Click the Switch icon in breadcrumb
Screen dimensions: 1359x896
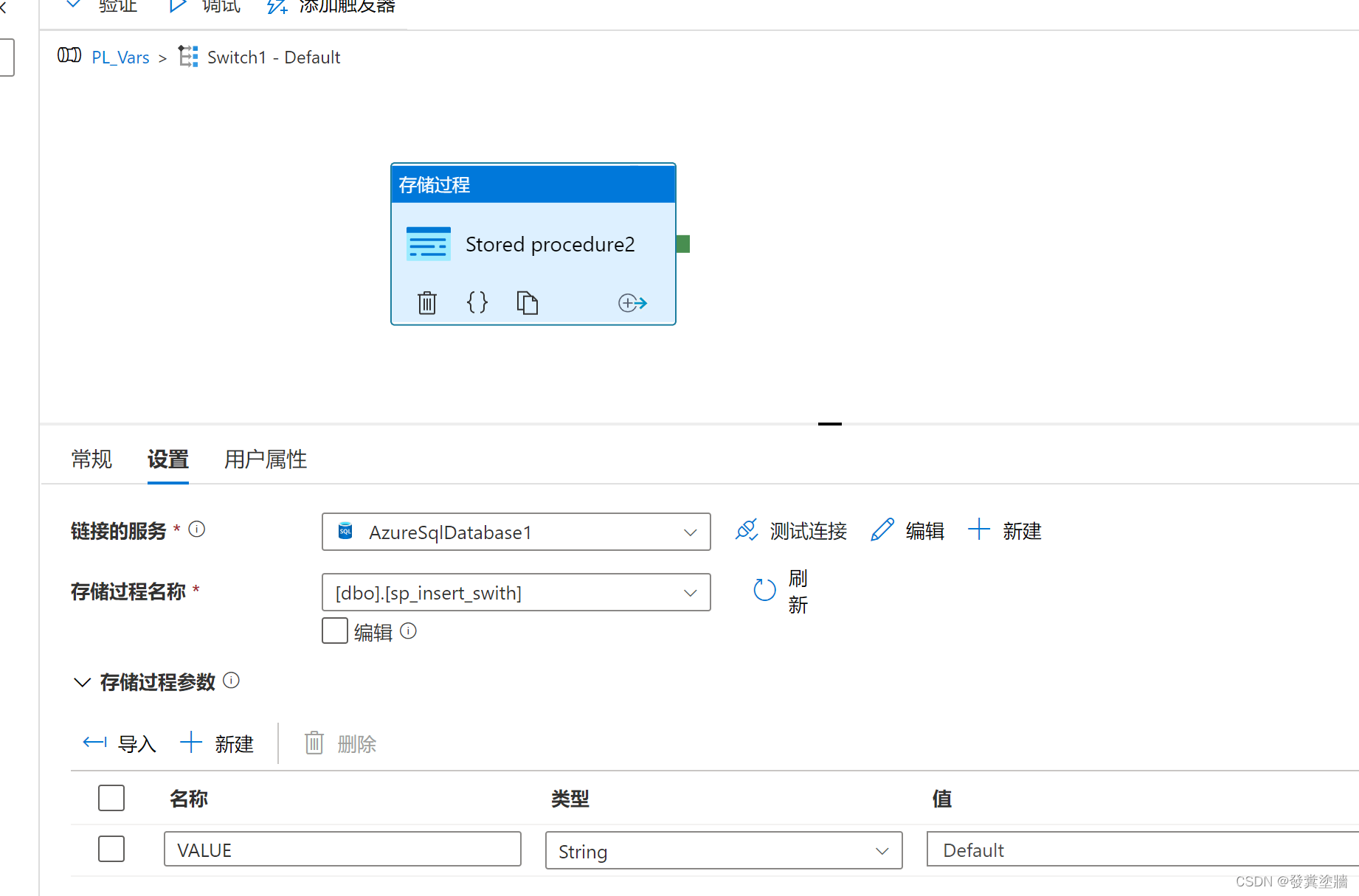pyautogui.click(x=188, y=56)
